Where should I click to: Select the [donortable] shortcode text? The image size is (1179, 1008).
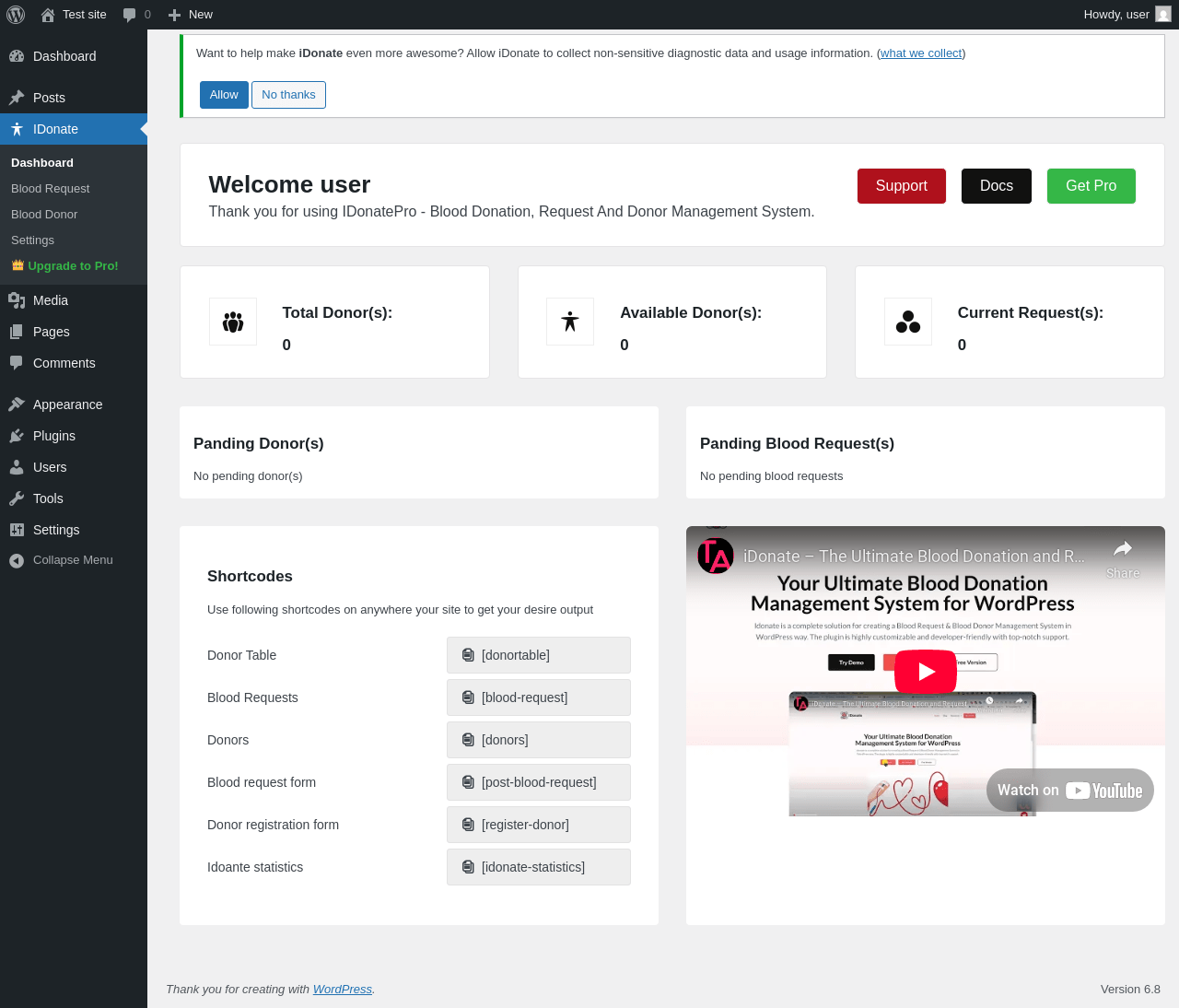click(x=516, y=655)
